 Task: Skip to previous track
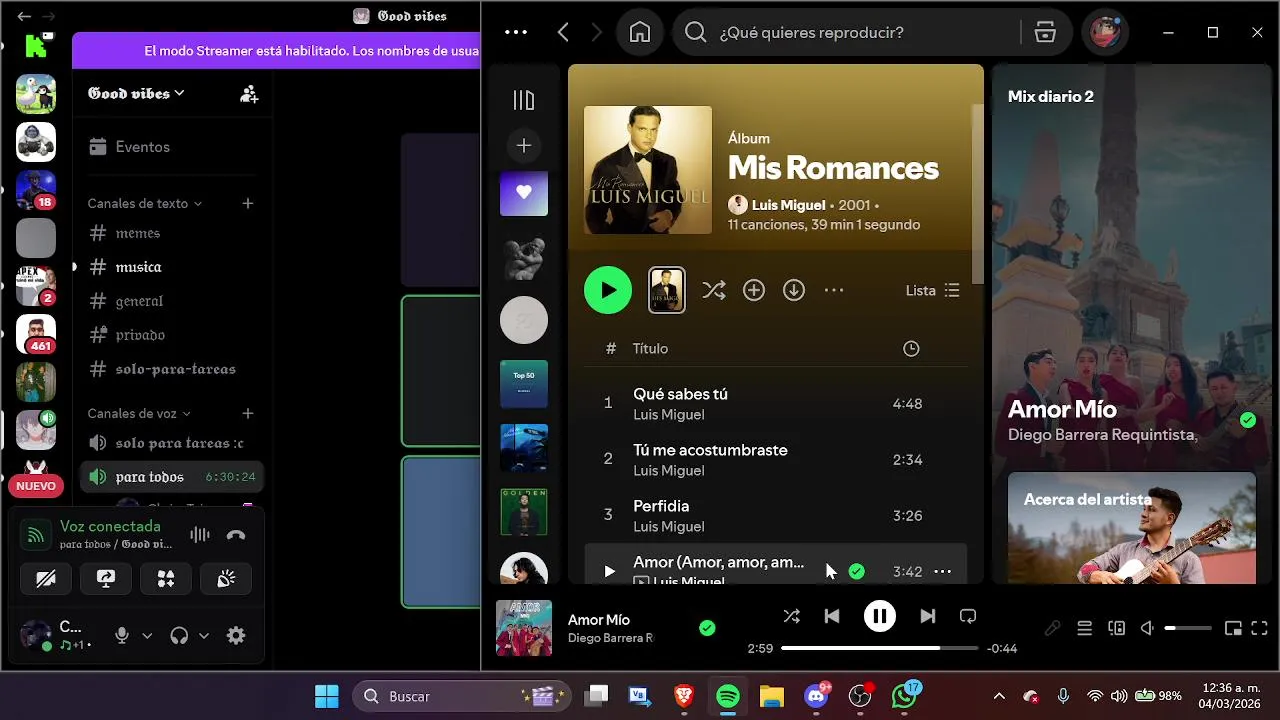(832, 616)
